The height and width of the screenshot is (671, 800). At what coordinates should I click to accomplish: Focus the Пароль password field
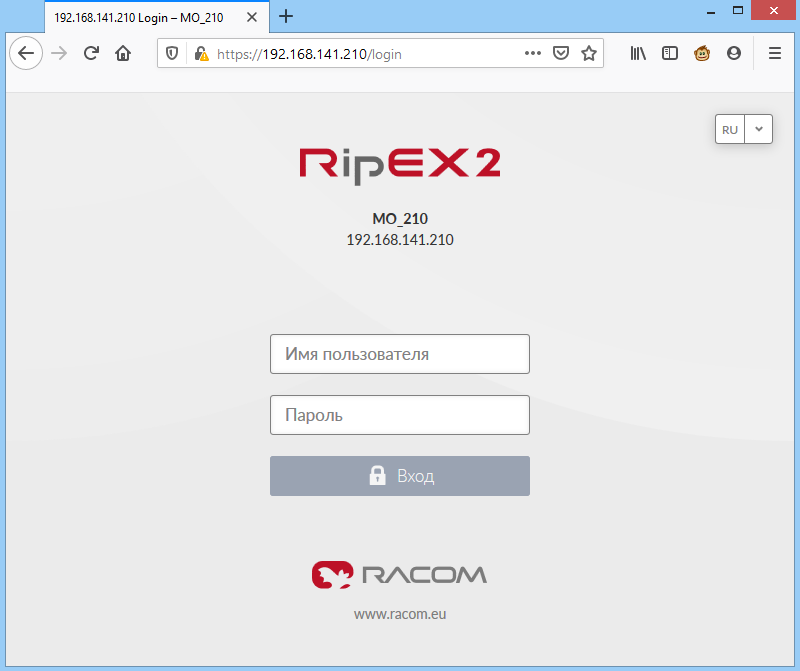(400, 415)
